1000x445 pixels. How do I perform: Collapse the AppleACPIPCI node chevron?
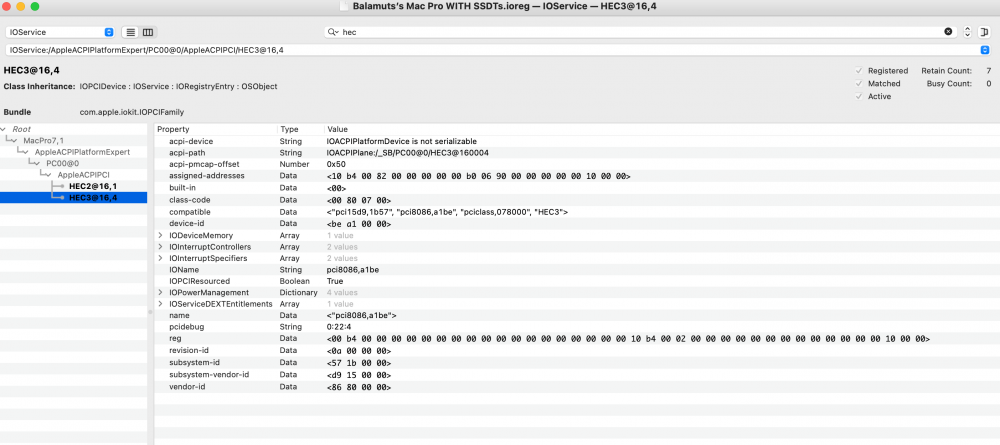point(50,175)
